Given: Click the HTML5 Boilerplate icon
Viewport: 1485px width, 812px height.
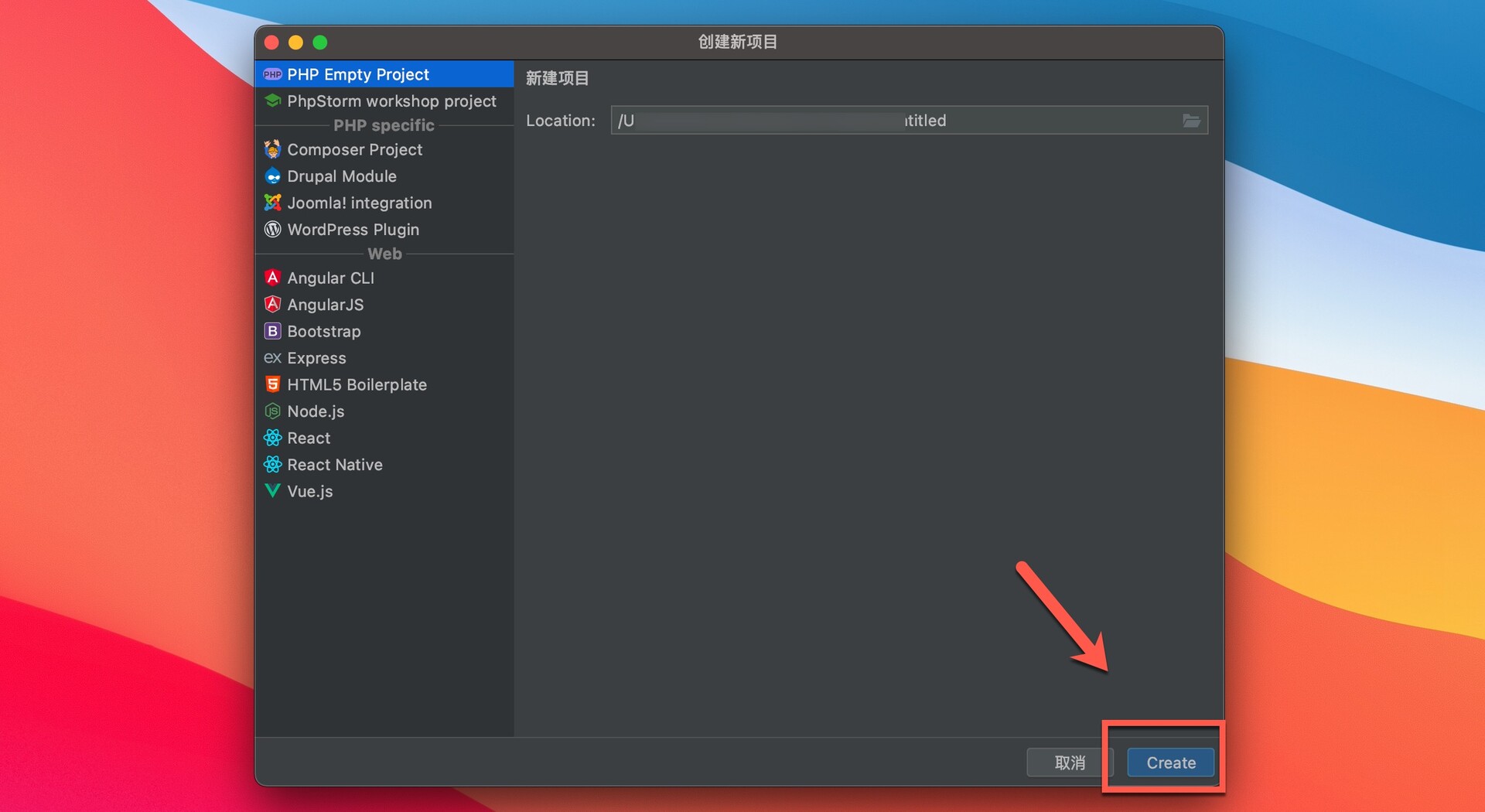Looking at the screenshot, I should pyautogui.click(x=272, y=384).
